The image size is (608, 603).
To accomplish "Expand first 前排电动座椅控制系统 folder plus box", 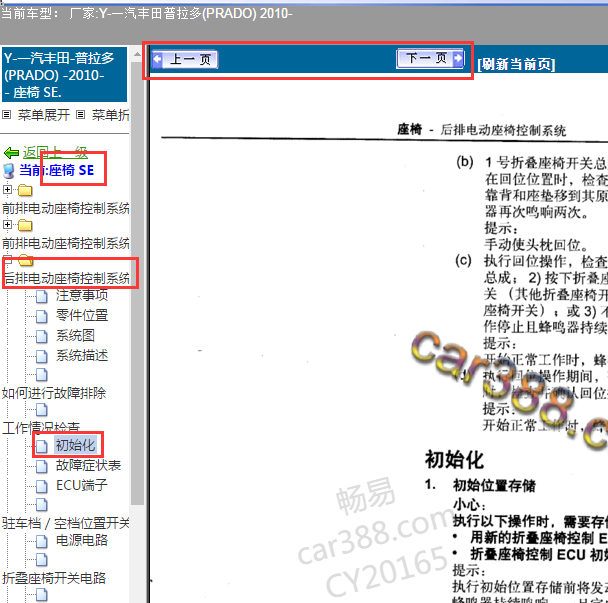I will pos(7,189).
